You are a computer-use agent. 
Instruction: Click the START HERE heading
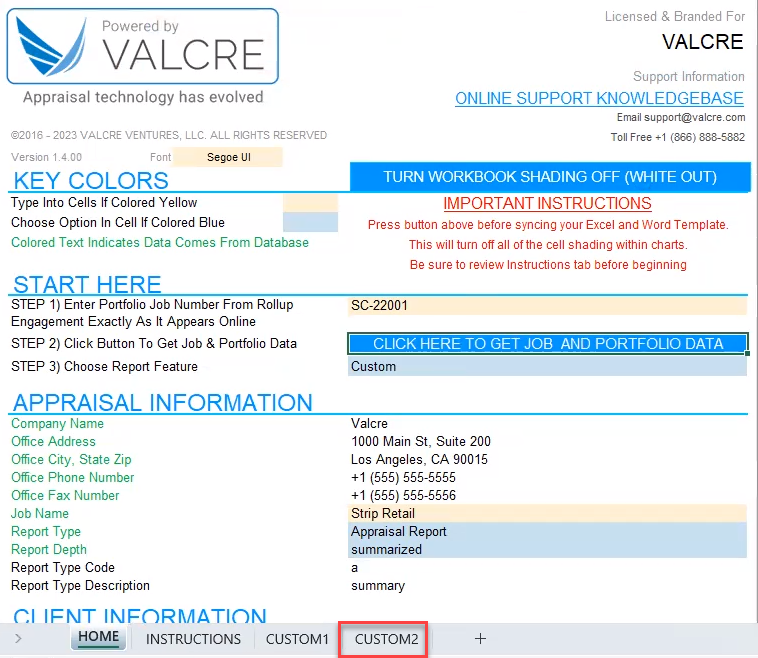click(x=87, y=284)
